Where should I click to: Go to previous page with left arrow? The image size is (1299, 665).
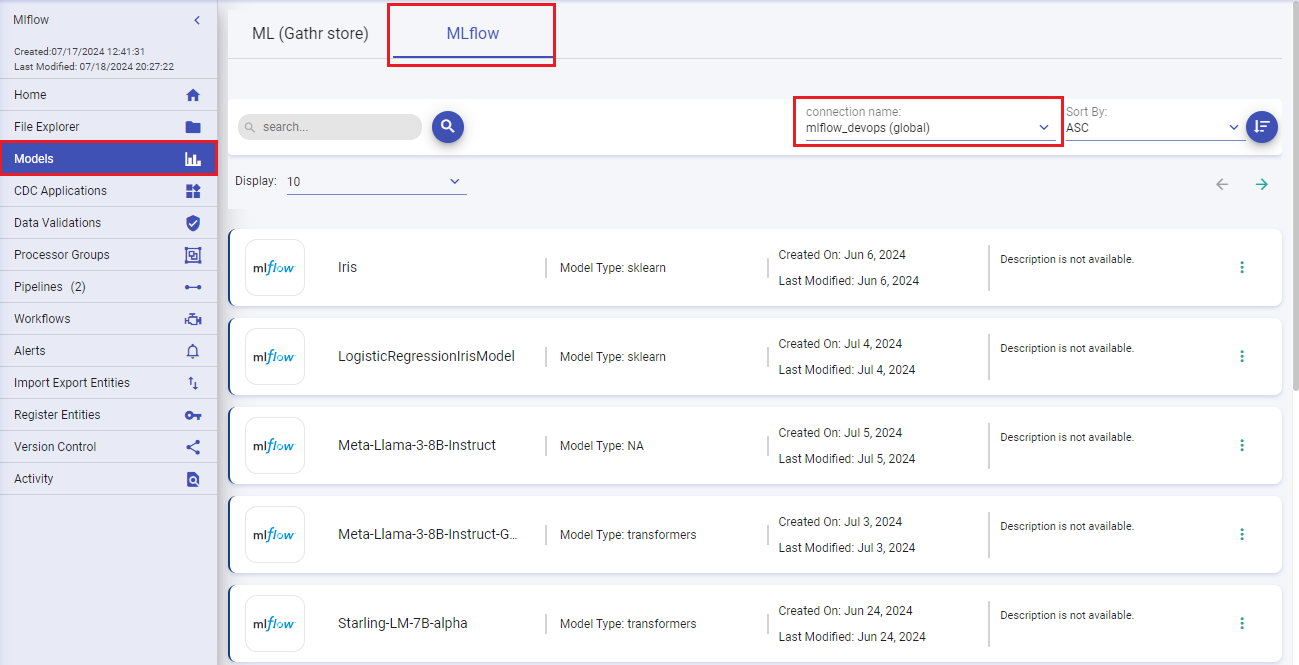tap(1222, 184)
